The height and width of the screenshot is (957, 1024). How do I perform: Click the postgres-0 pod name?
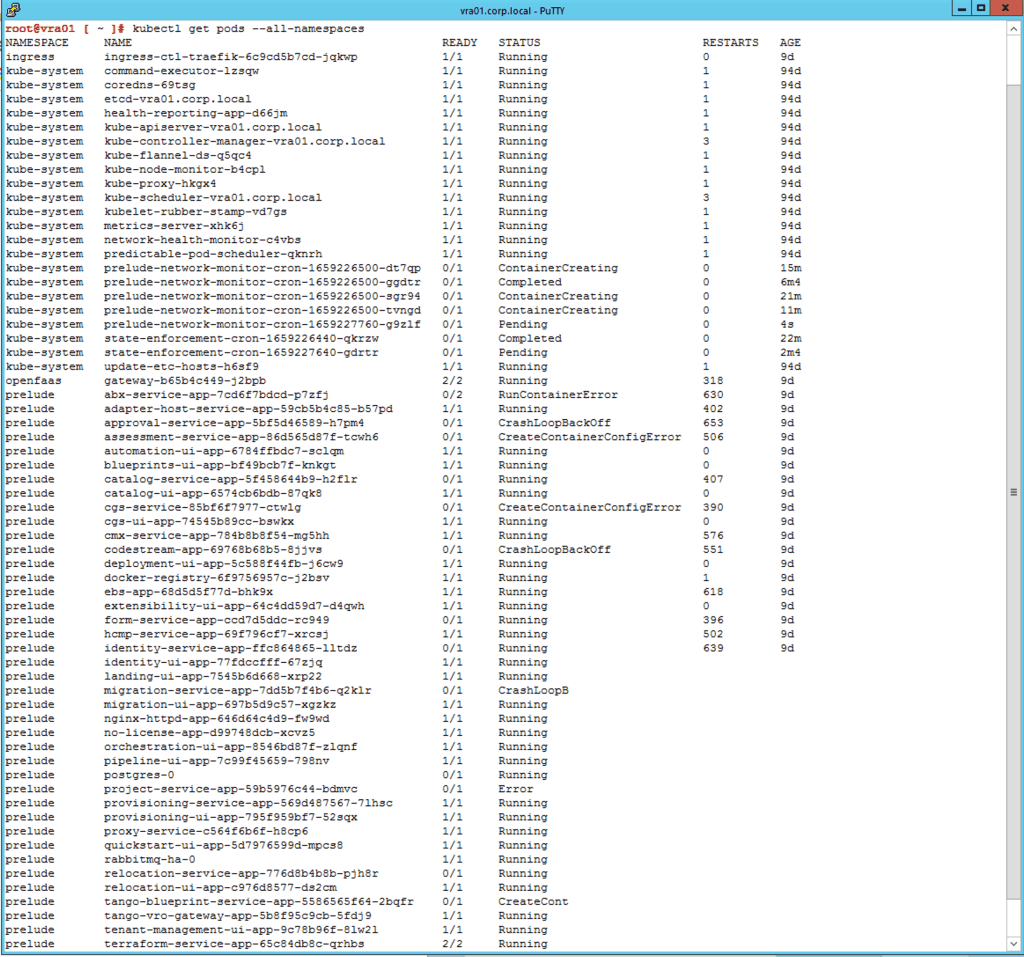point(139,775)
